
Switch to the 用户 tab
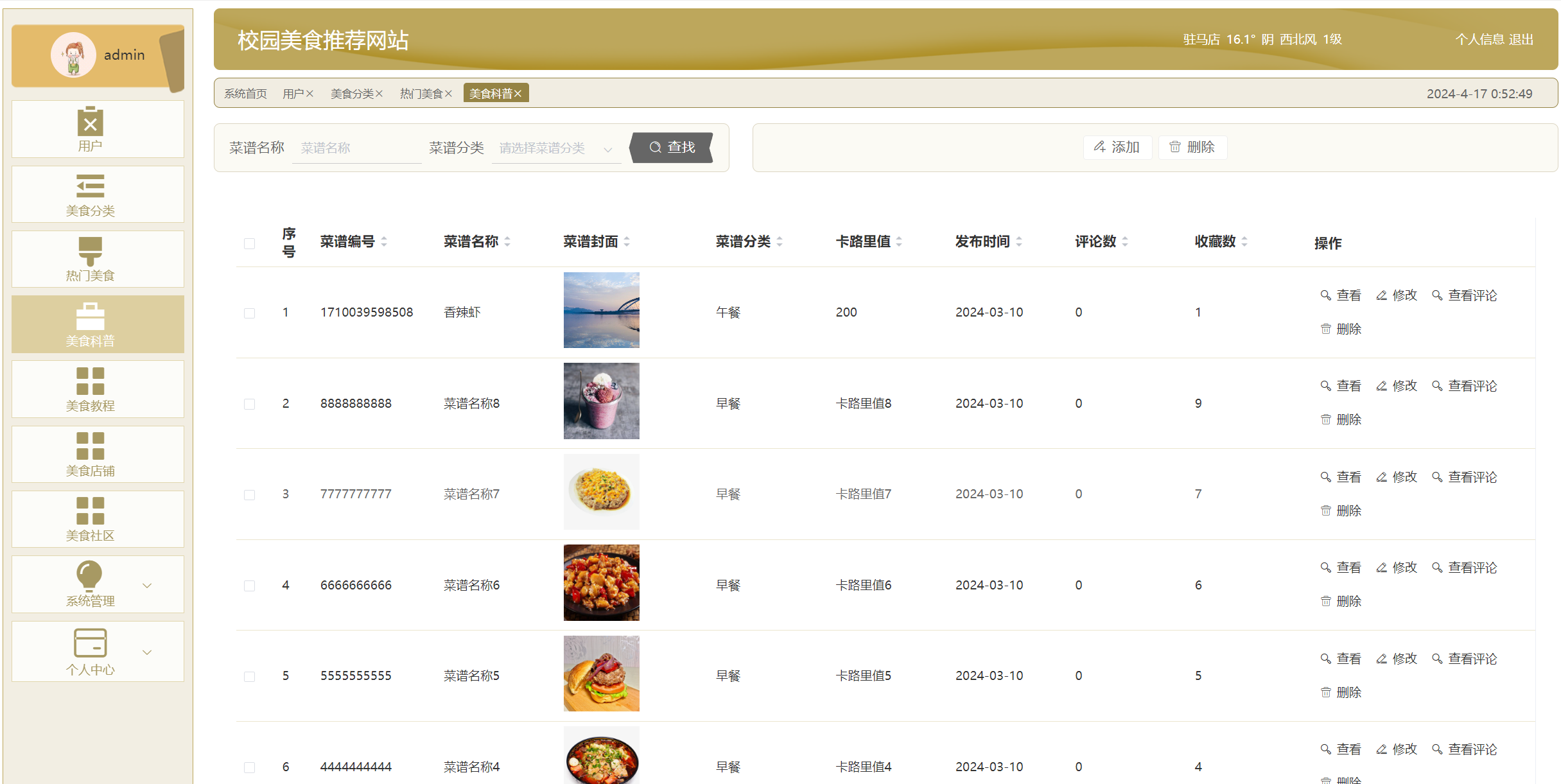tap(293, 94)
